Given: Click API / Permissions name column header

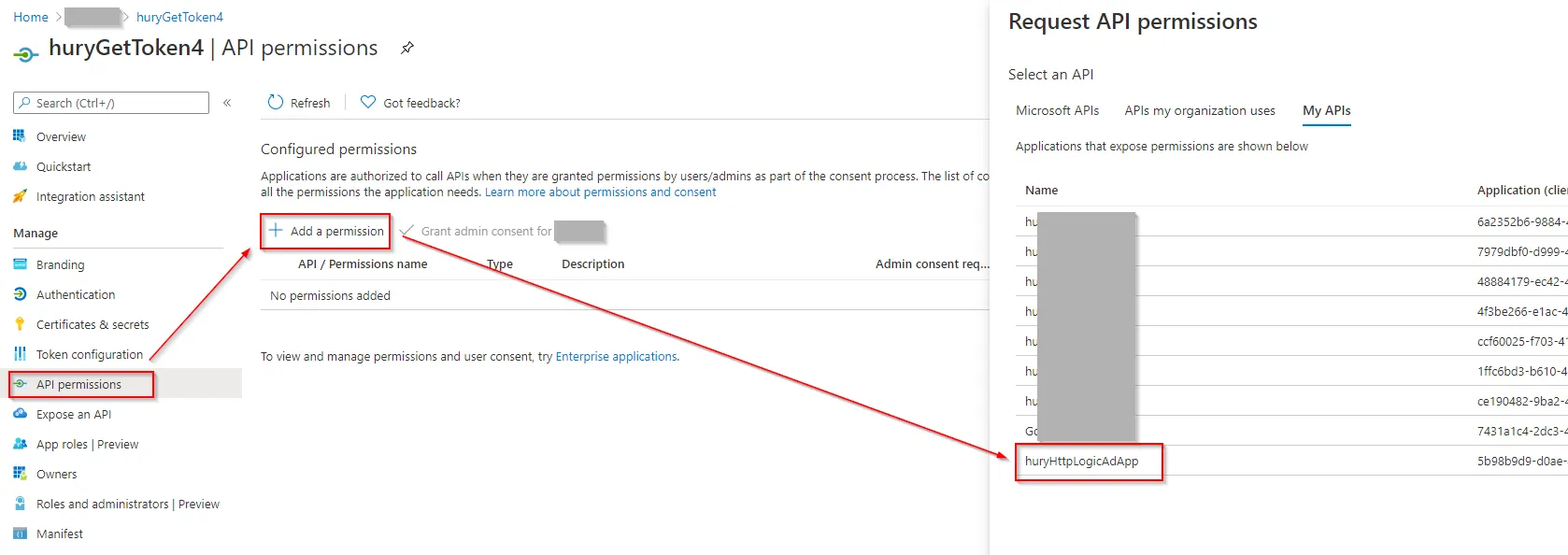Looking at the screenshot, I should point(363,263).
